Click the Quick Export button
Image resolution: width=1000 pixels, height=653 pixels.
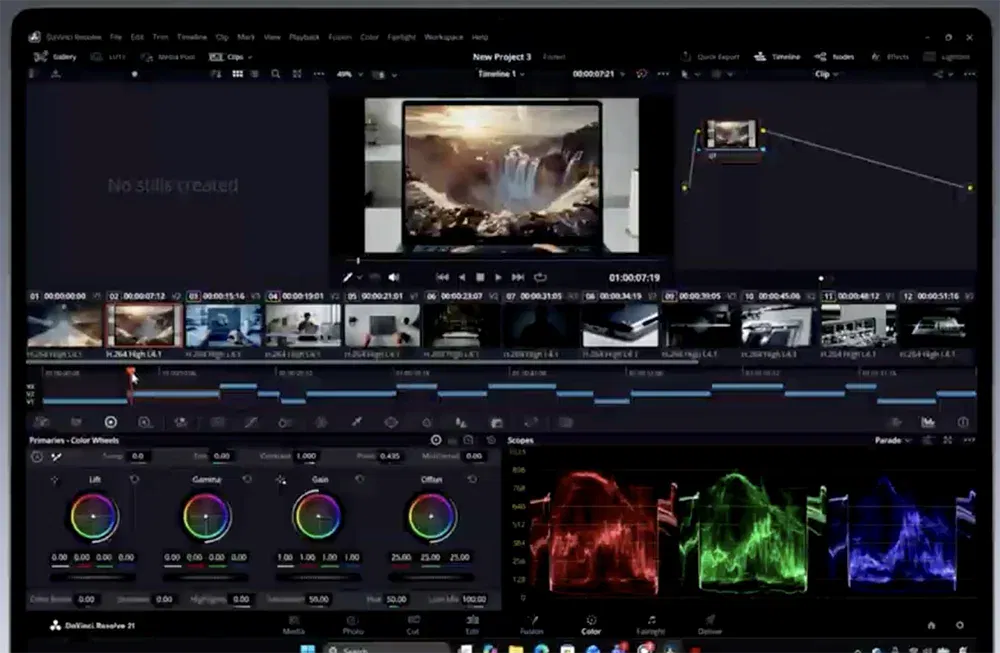pyautogui.click(x=710, y=57)
